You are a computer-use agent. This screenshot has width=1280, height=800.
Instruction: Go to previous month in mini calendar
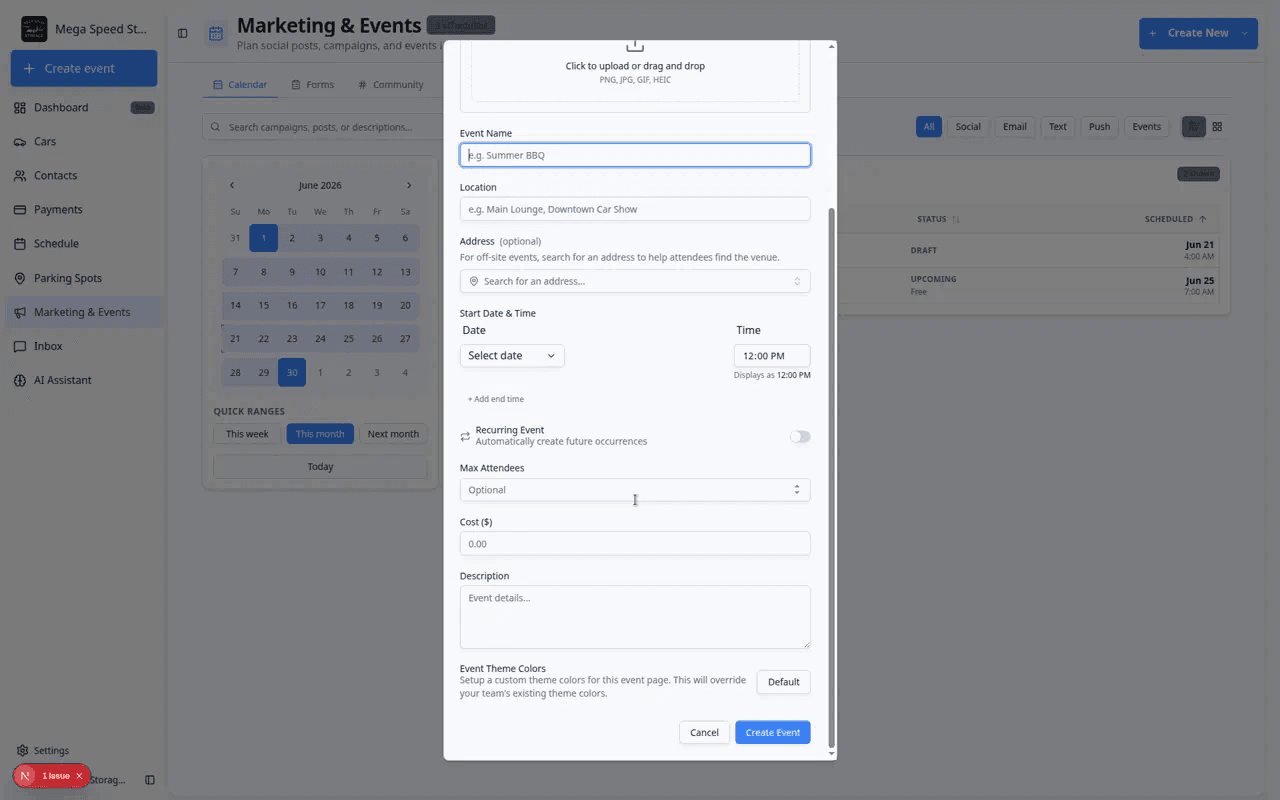coord(232,185)
